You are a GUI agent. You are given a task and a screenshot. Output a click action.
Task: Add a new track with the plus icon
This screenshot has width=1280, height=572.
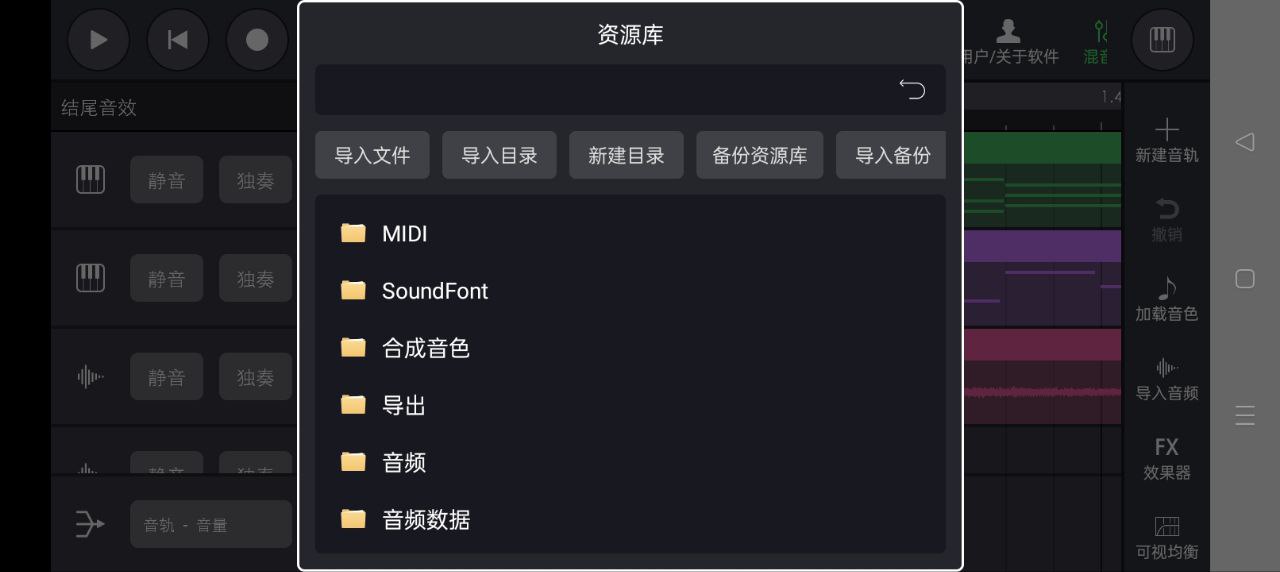click(x=1166, y=139)
